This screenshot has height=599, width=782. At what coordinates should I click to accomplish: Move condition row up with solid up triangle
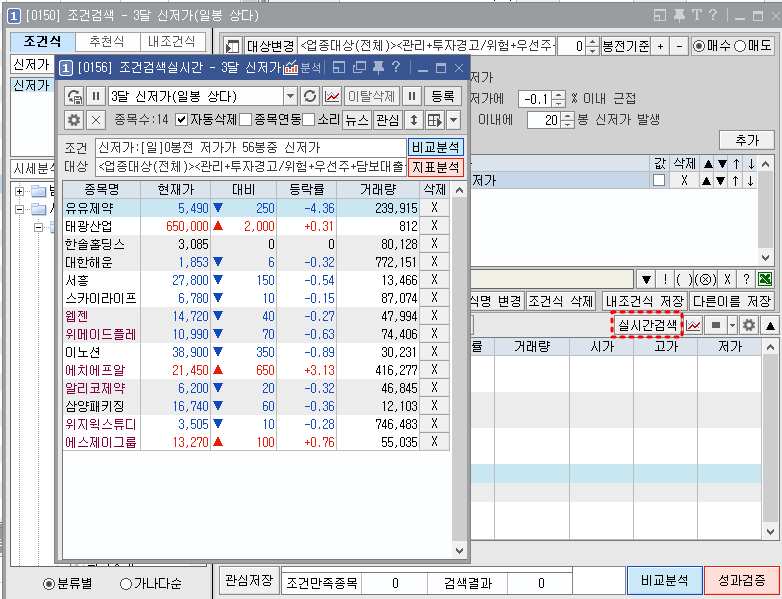tap(706, 181)
